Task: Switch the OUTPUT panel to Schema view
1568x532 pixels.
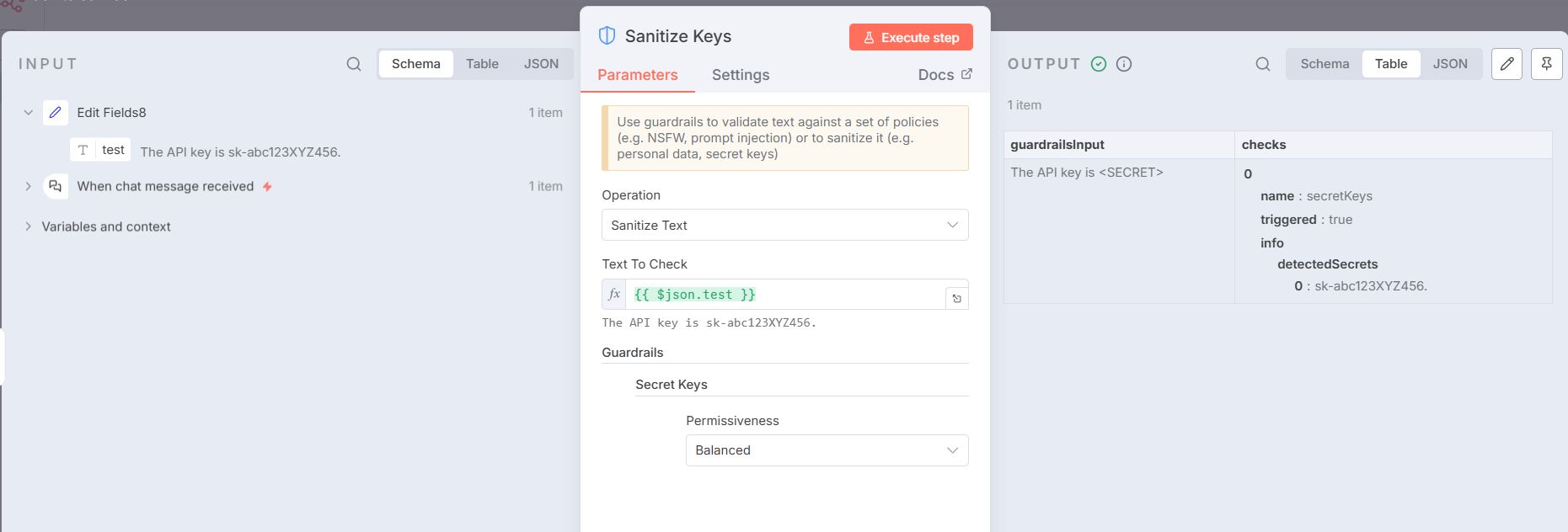Action: 1325,63
